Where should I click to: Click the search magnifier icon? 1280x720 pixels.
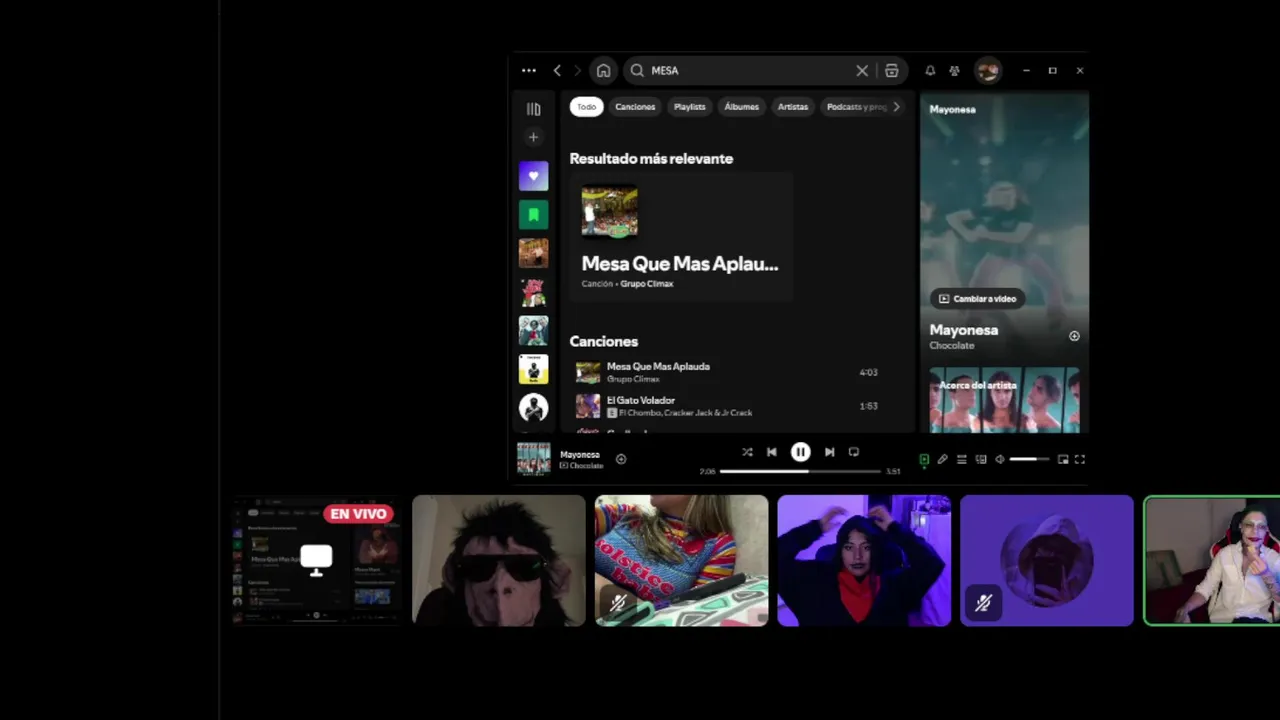[637, 71]
